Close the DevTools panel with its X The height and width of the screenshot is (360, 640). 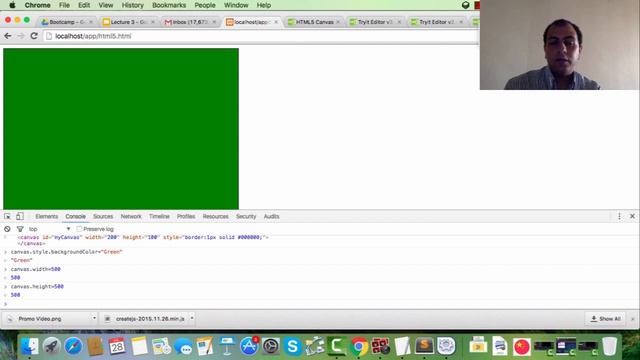coord(632,216)
